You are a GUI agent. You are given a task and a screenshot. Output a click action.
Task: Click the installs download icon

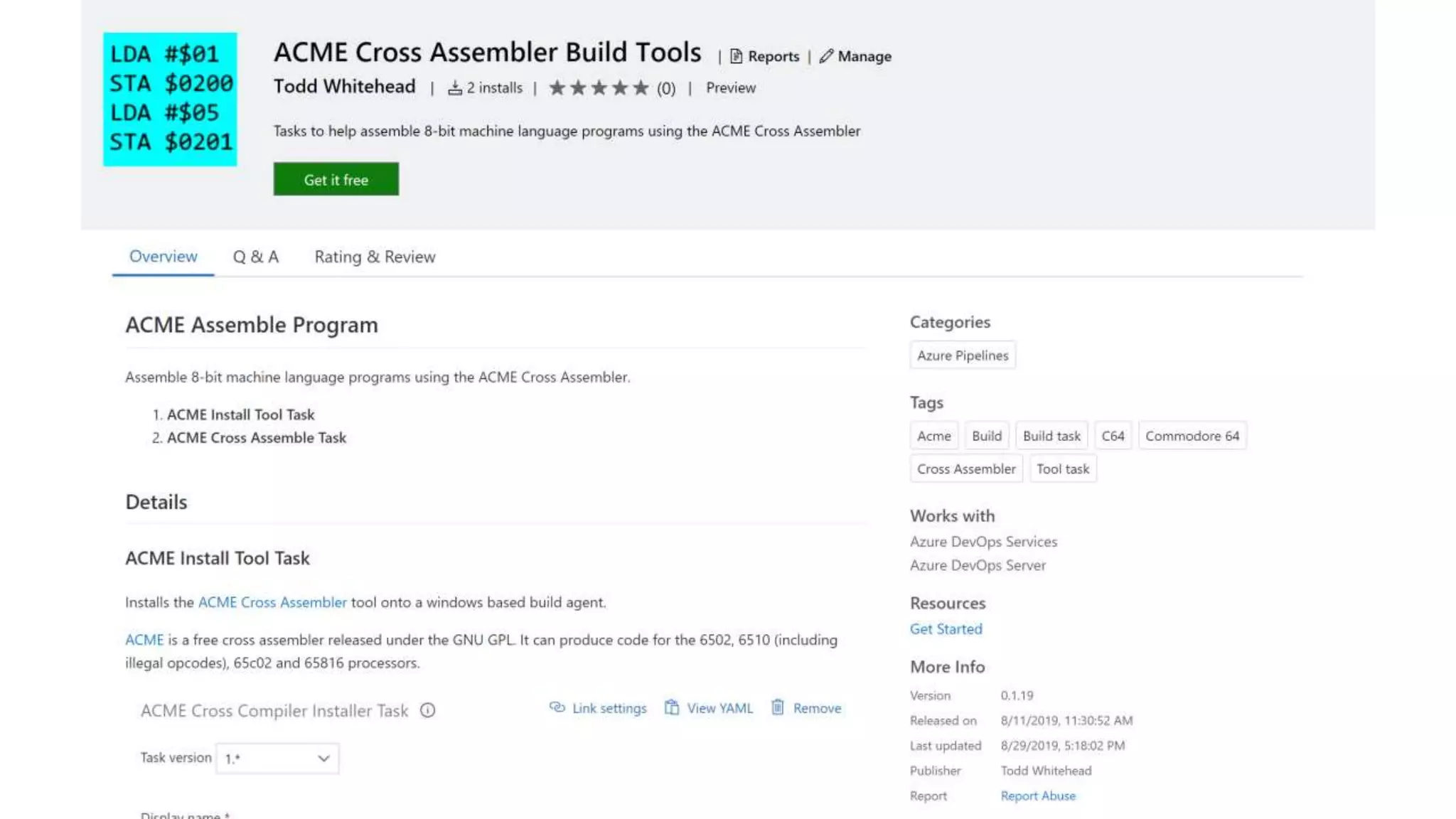point(454,88)
